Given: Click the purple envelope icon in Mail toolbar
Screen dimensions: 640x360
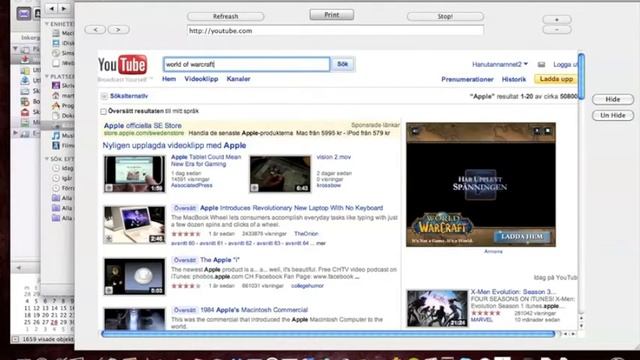Looking at the screenshot, I should pyautogui.click(x=24, y=14).
